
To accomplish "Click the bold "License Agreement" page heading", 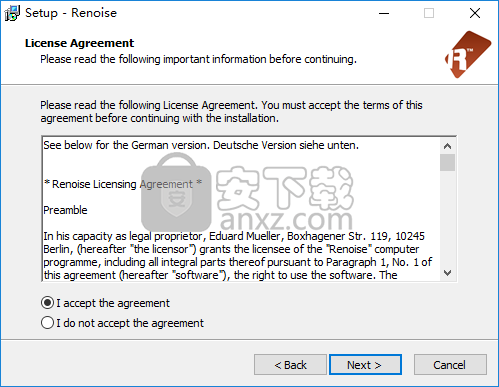I will 79,43.
